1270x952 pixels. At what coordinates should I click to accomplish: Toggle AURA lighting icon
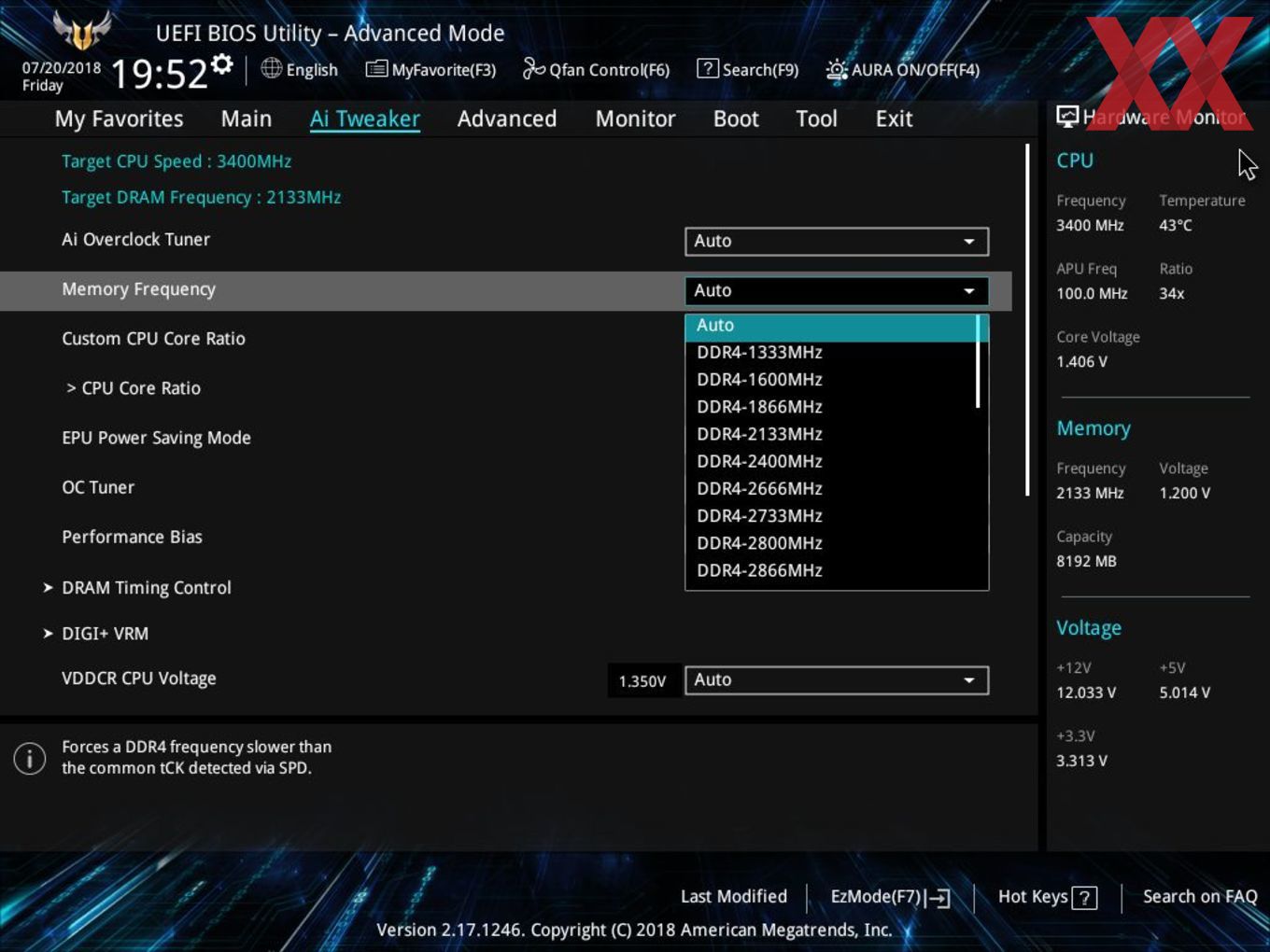[x=837, y=70]
